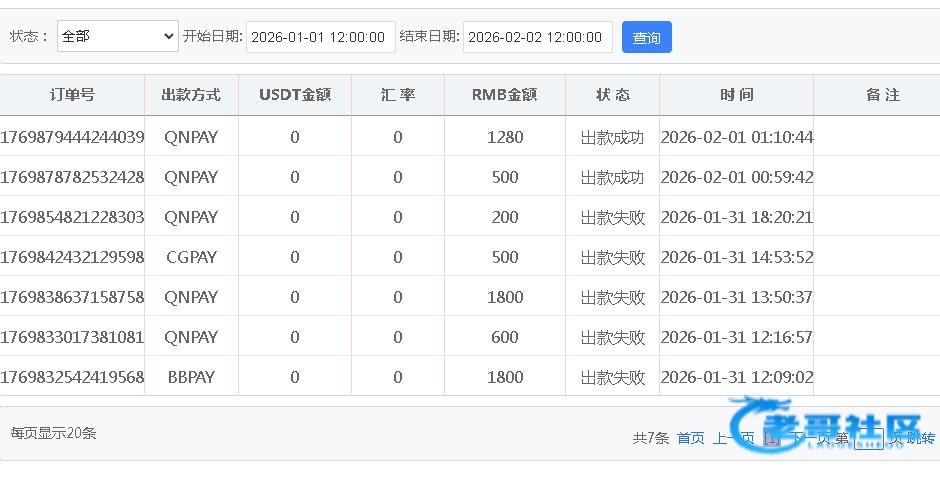Click the timestamp 2026-01-31 18:20:21
Image resolution: width=940 pixels, height=481 pixels.
[736, 217]
